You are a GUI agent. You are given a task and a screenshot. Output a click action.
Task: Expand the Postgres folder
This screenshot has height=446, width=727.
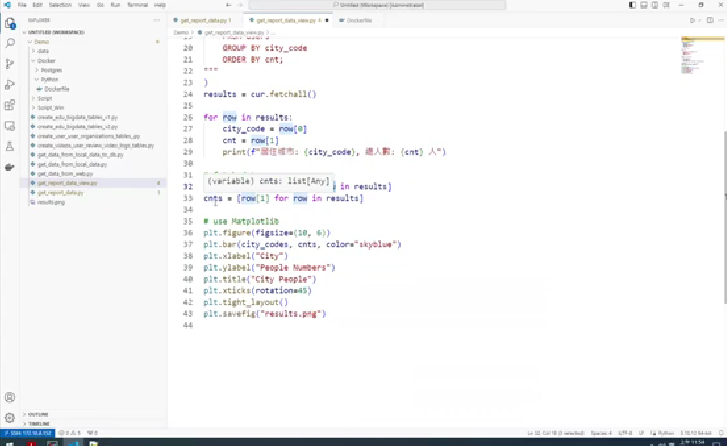[x=51, y=70]
